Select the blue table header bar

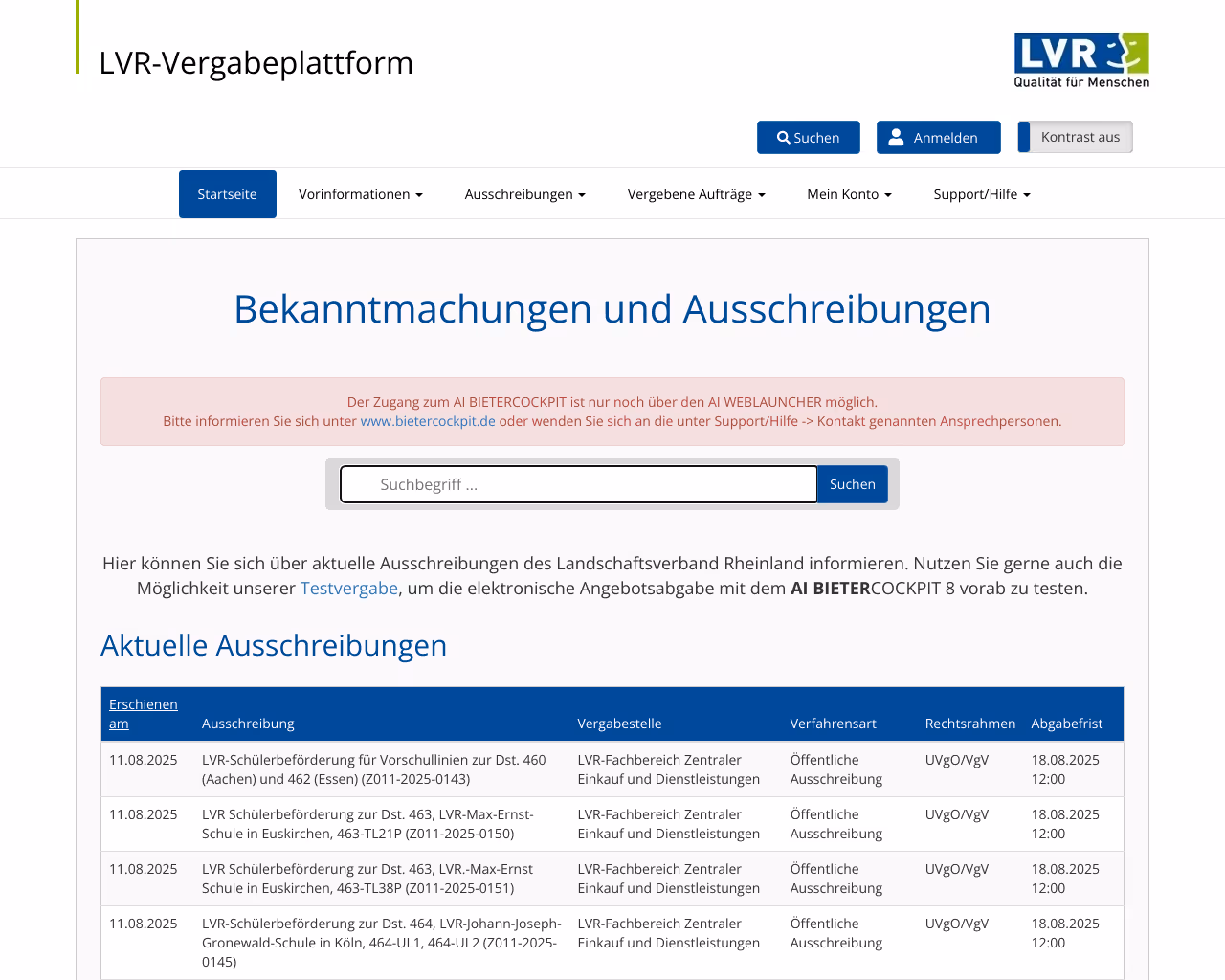[612, 713]
